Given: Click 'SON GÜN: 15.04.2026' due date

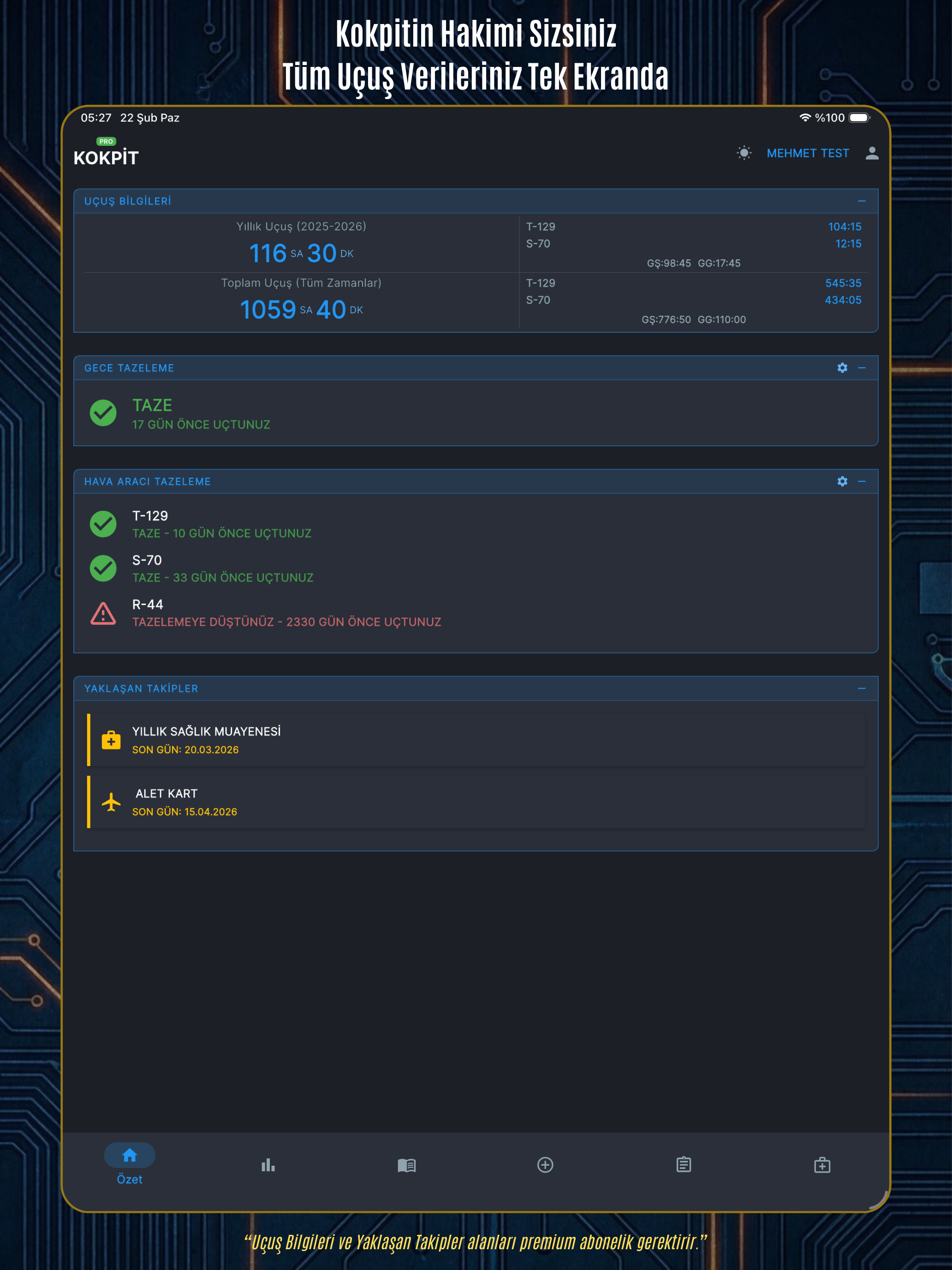Looking at the screenshot, I should point(184,811).
